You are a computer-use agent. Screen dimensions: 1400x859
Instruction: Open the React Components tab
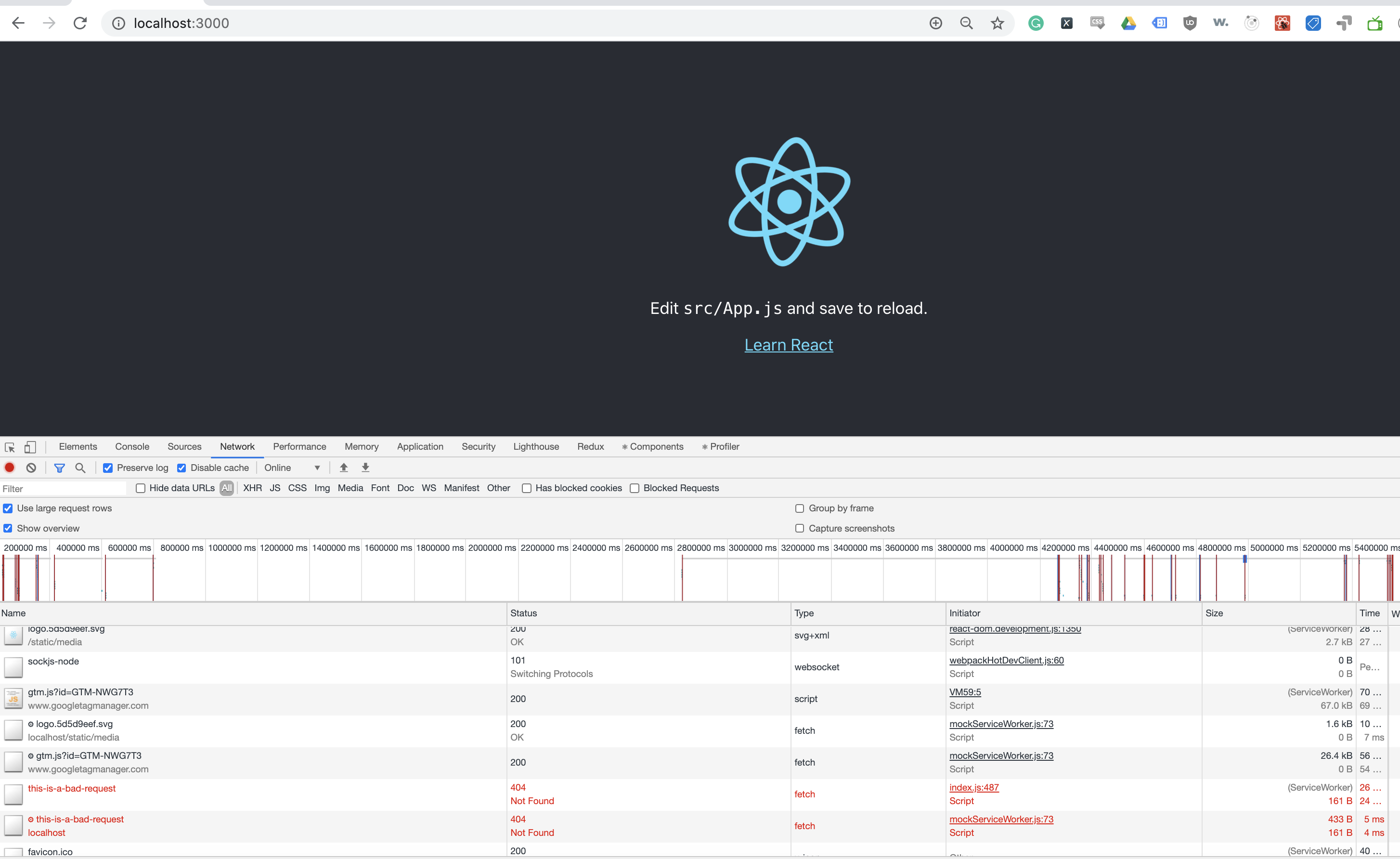point(653,446)
